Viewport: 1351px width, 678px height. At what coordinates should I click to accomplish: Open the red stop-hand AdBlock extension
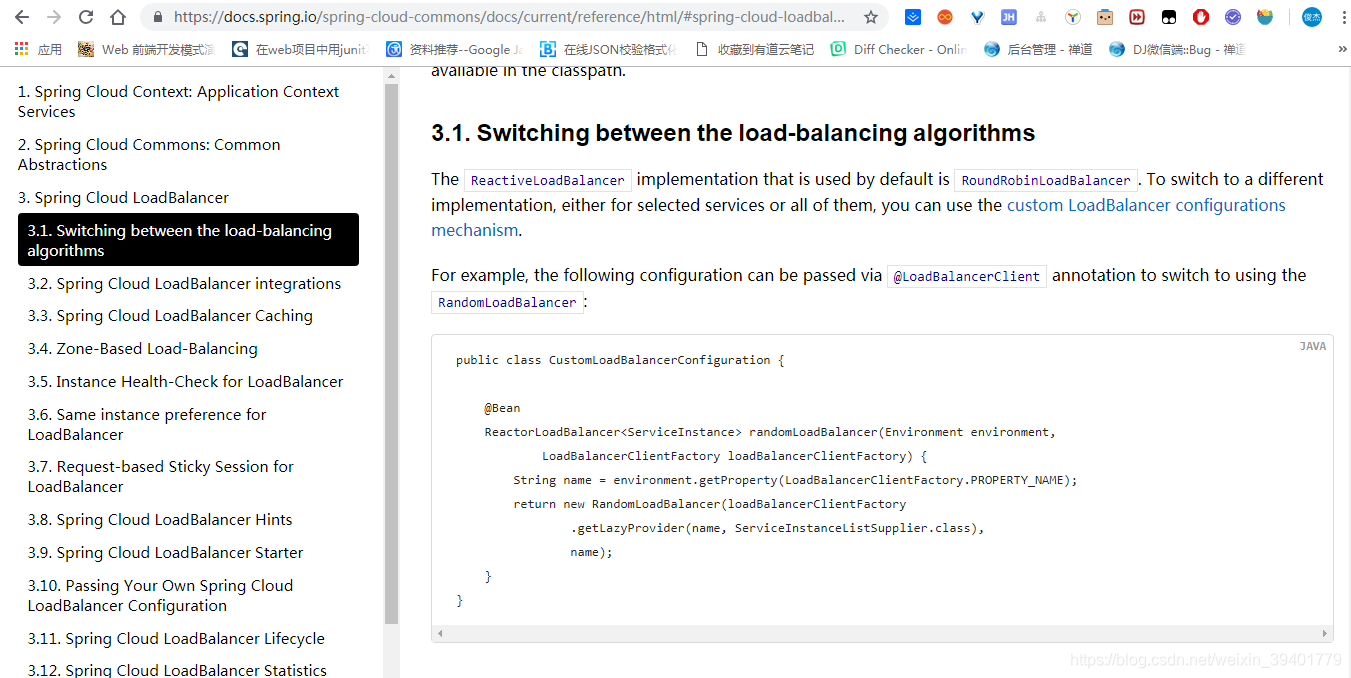[1201, 17]
